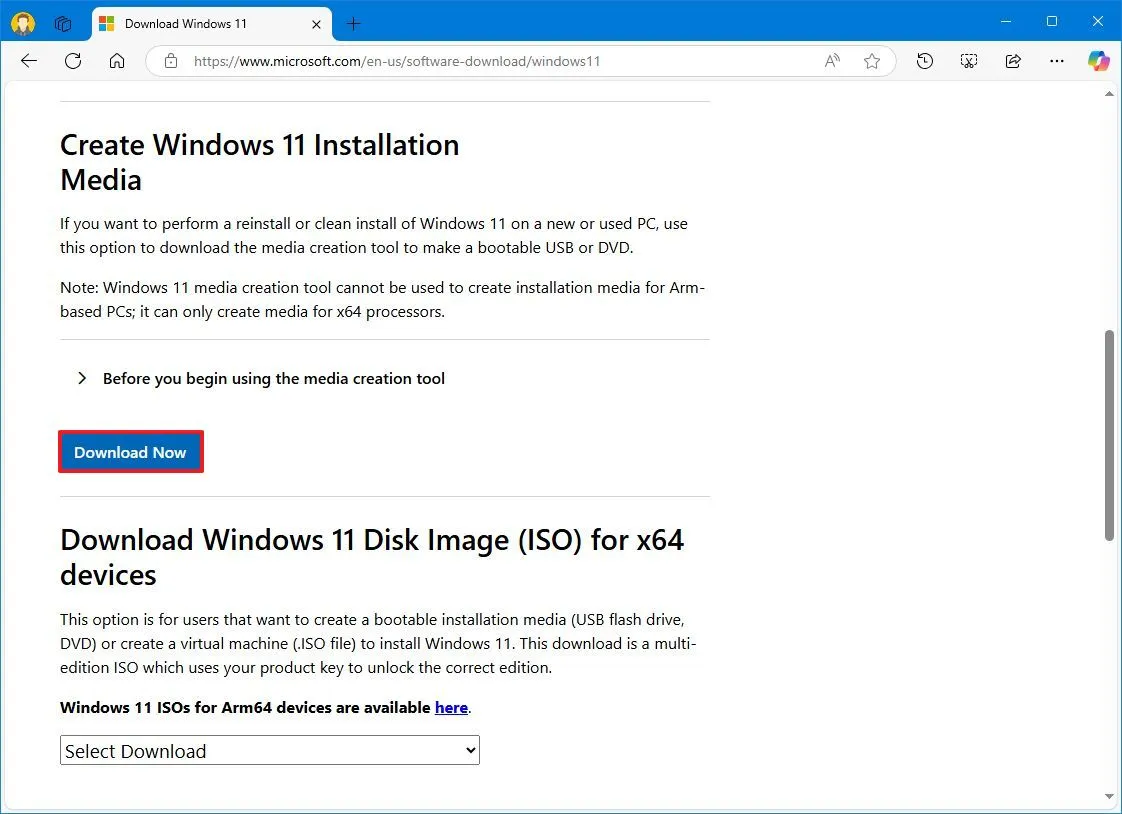Toggle the favorites star for this page

[x=871, y=61]
